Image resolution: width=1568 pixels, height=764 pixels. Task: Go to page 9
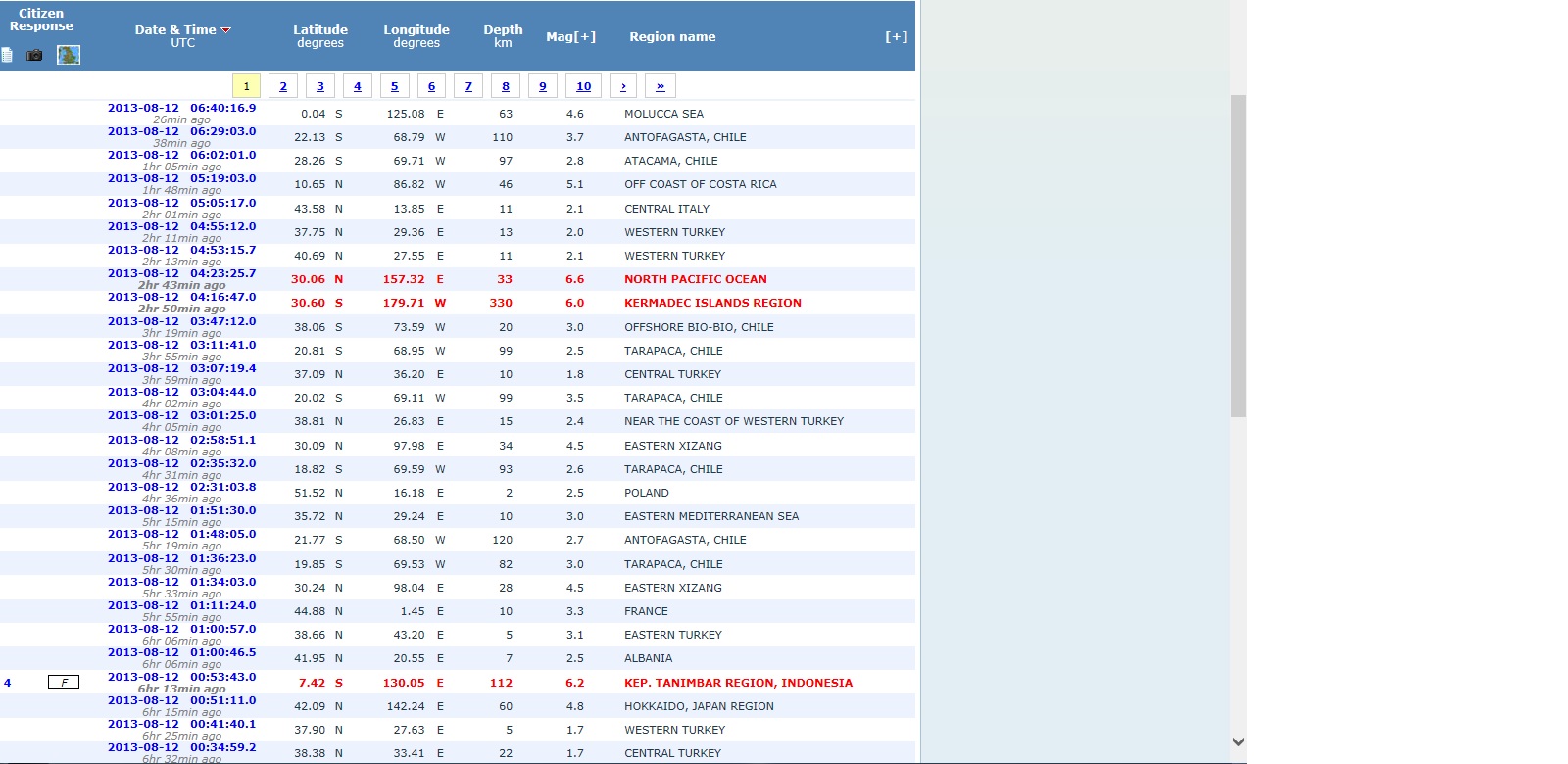pos(543,86)
